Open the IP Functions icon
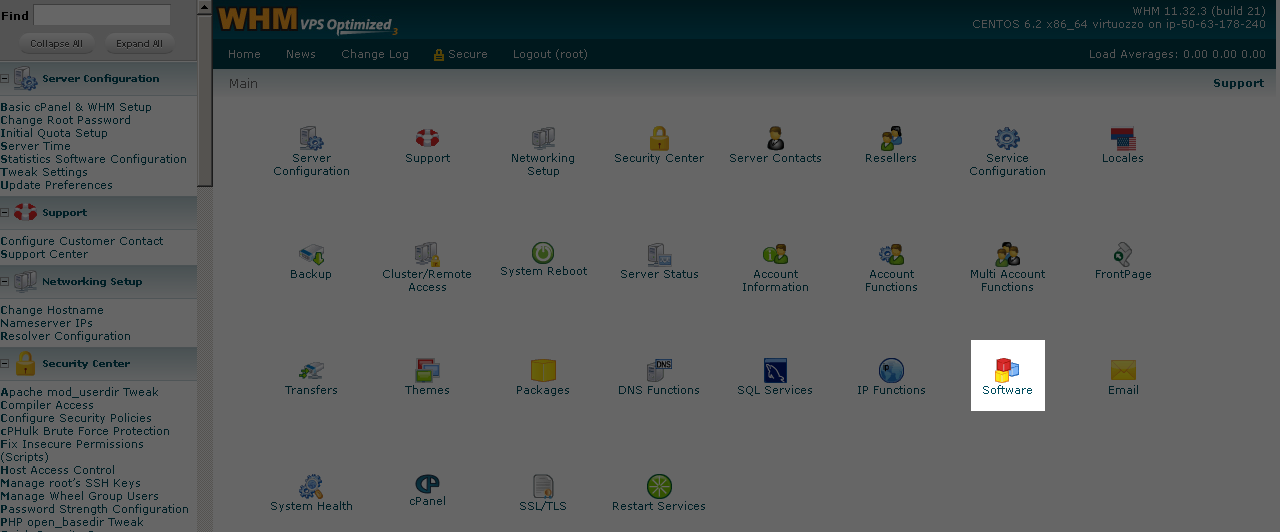The image size is (1280, 532). click(891, 370)
